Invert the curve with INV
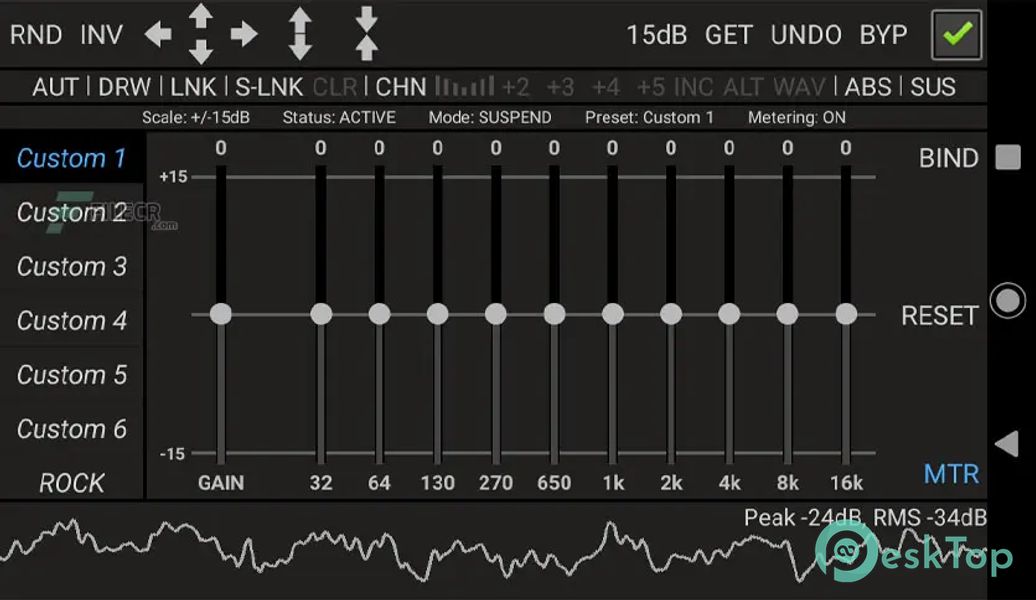This screenshot has width=1036, height=600. (x=102, y=34)
